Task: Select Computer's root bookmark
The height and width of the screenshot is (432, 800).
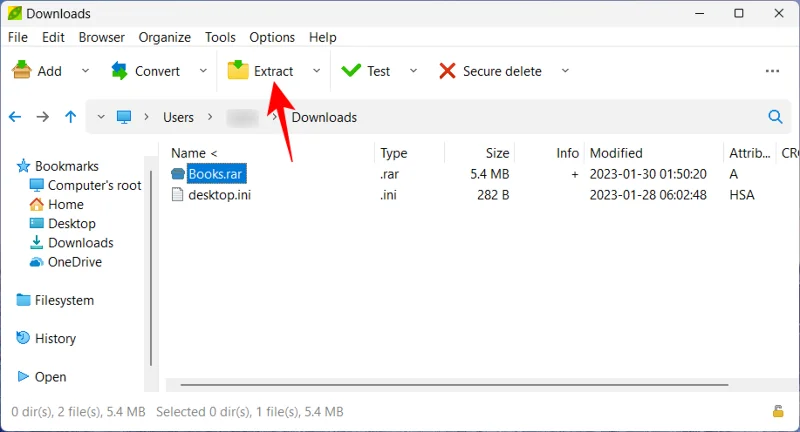Action: click(x=94, y=185)
